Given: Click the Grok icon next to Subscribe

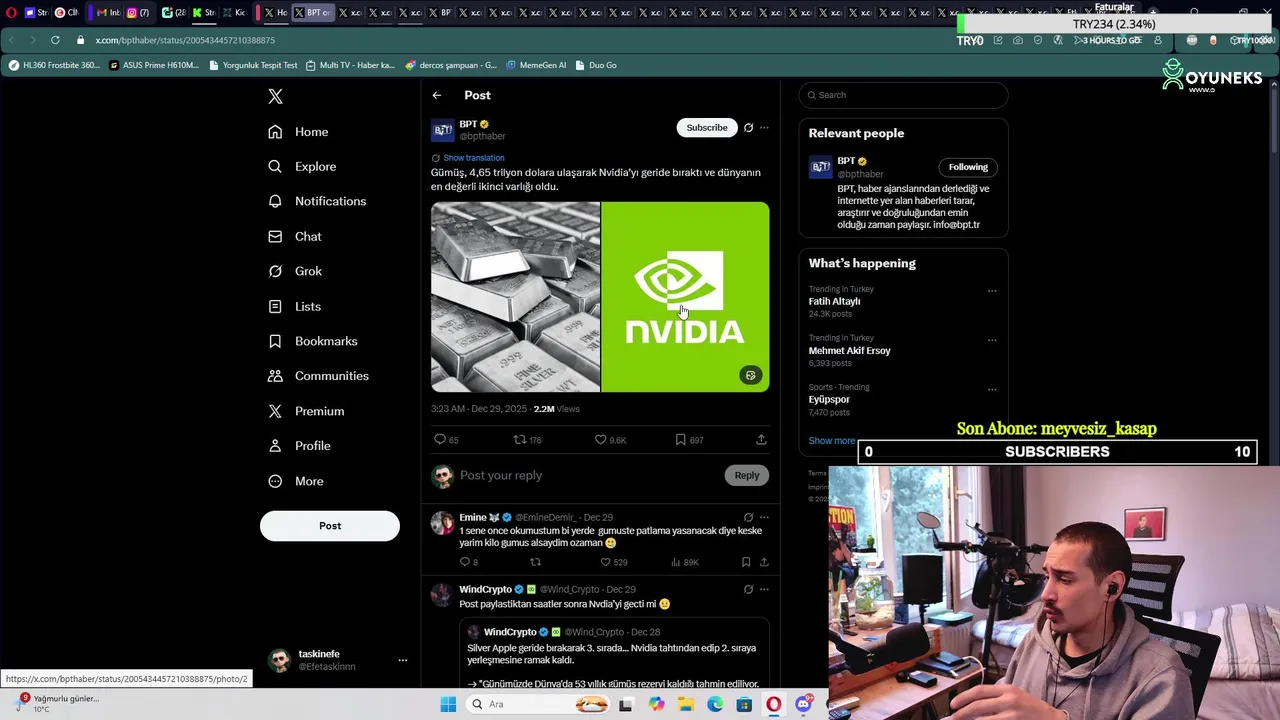Looking at the screenshot, I should tap(748, 128).
